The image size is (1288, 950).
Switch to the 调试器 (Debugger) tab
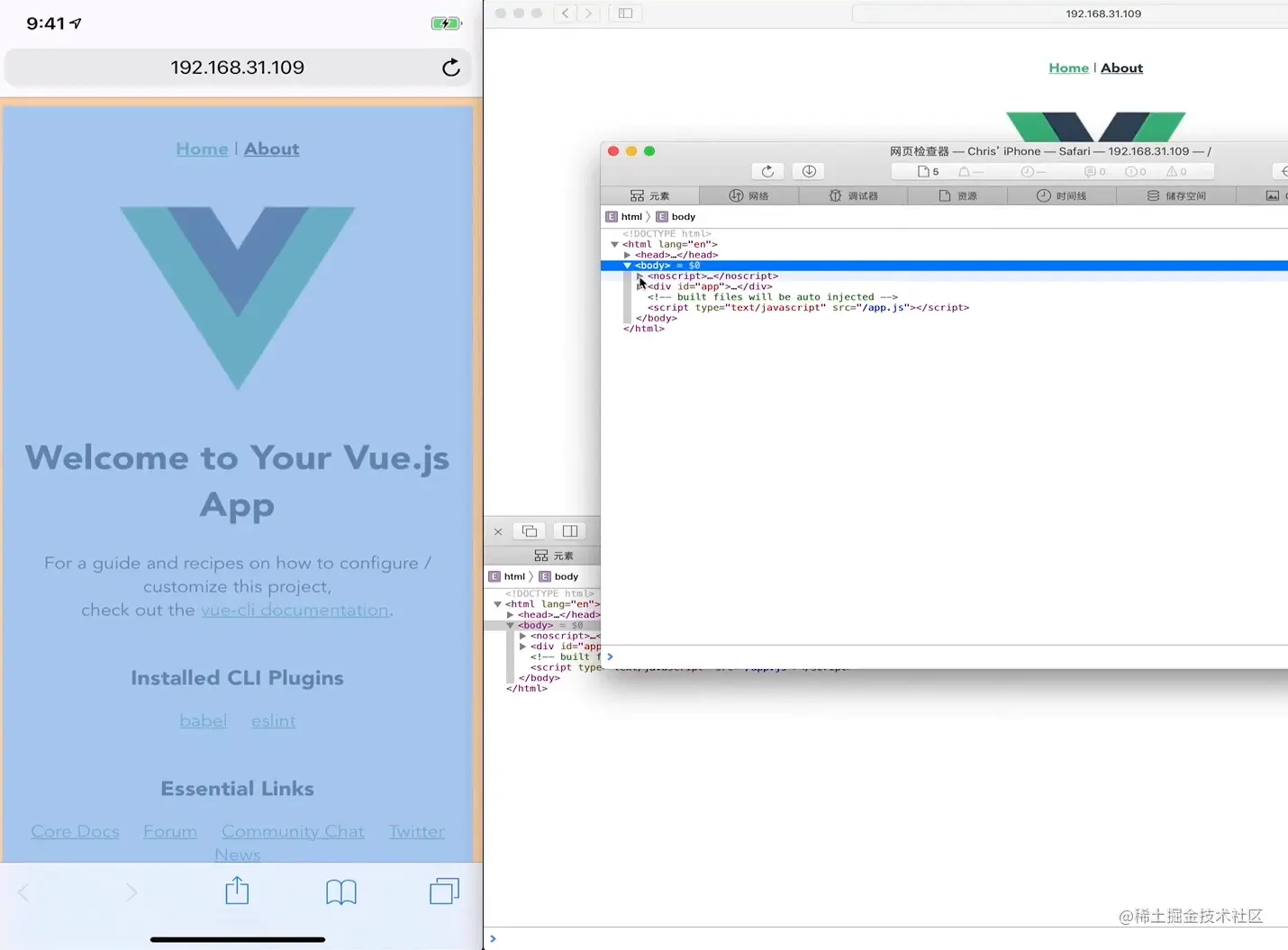[853, 195]
